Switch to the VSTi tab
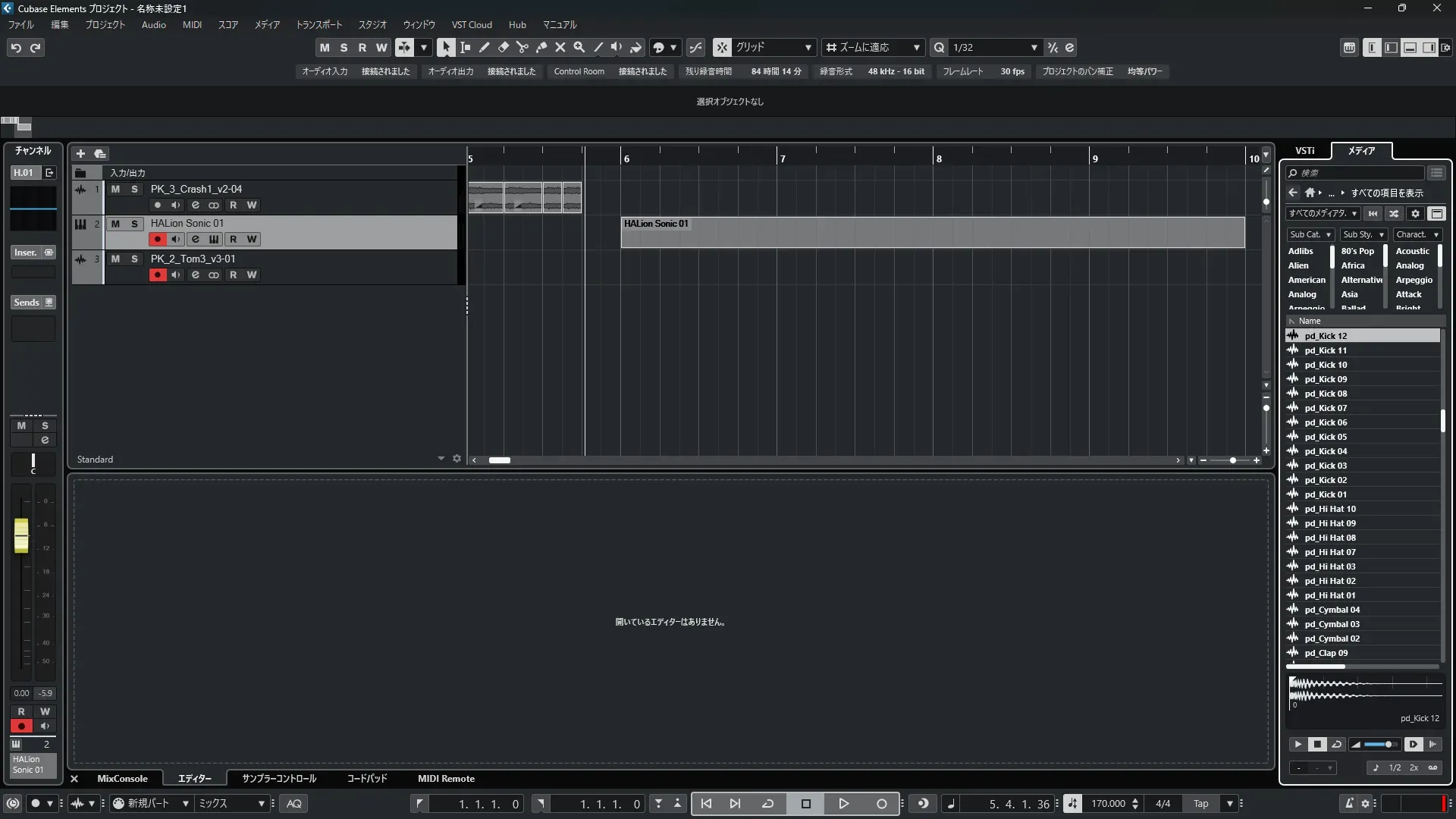The width and height of the screenshot is (1456, 819). 1304,150
